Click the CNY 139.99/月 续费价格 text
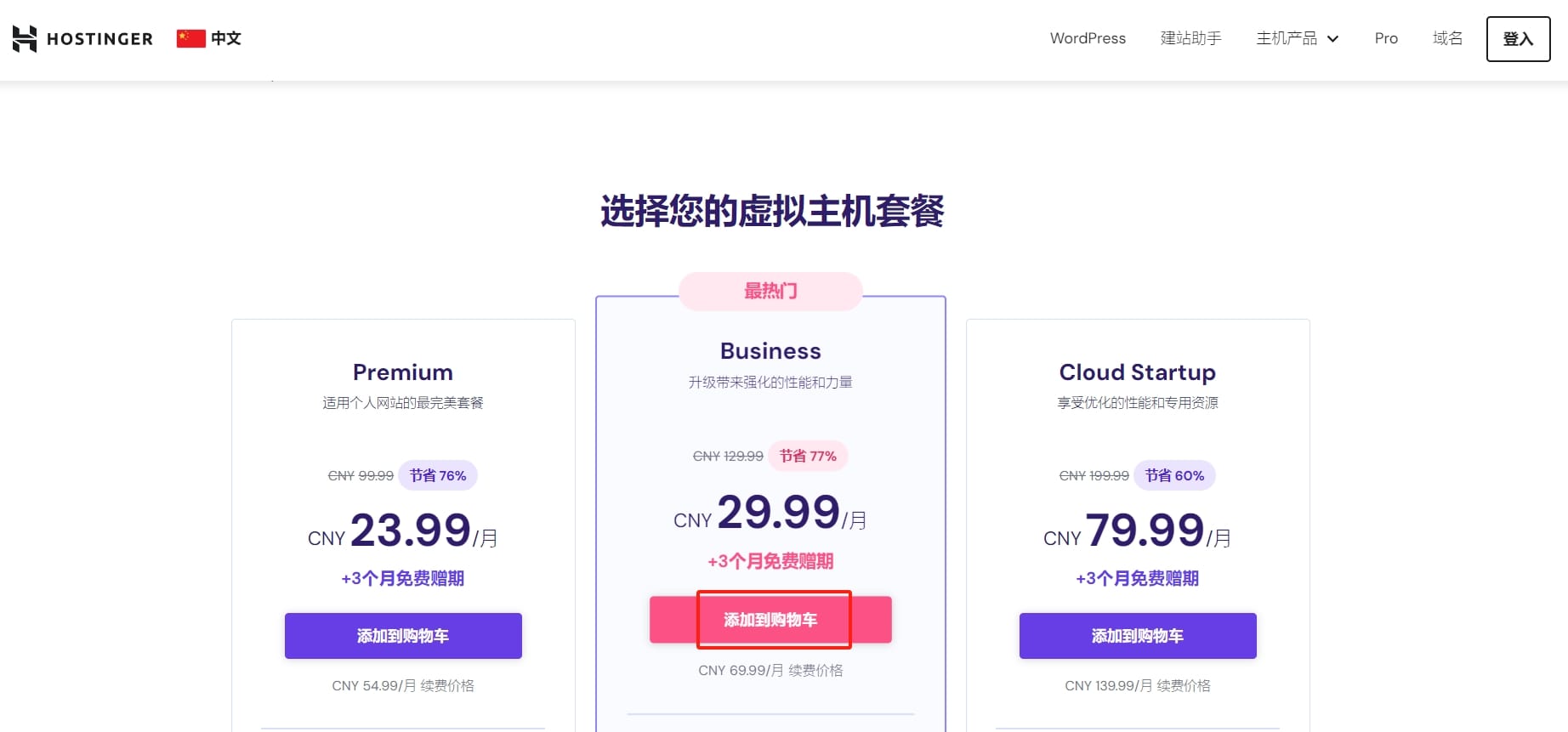Image resolution: width=1568 pixels, height=732 pixels. coord(1138,685)
